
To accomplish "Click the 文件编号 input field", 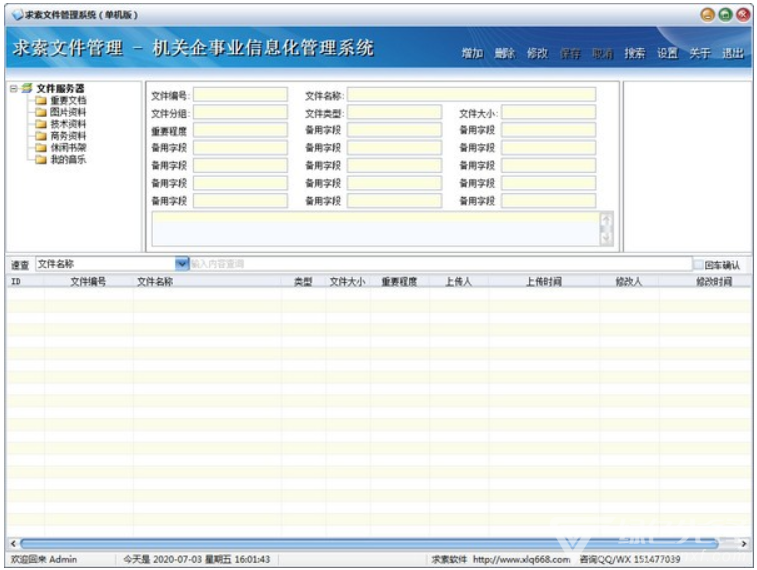I will [x=240, y=95].
